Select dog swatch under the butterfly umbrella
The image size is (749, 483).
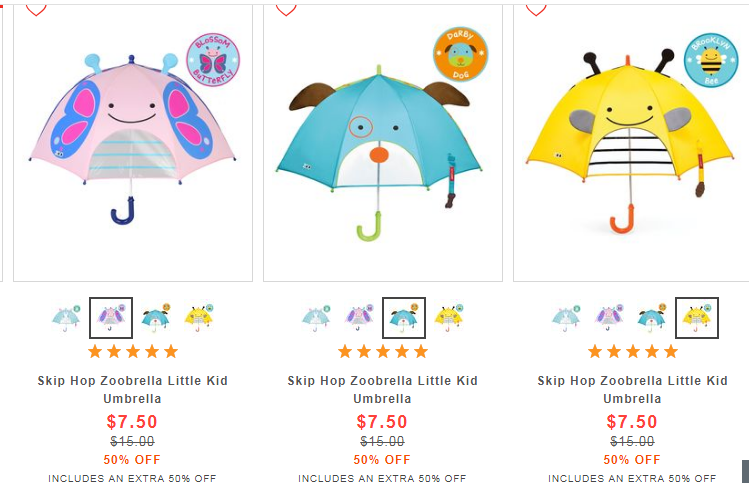(x=156, y=318)
